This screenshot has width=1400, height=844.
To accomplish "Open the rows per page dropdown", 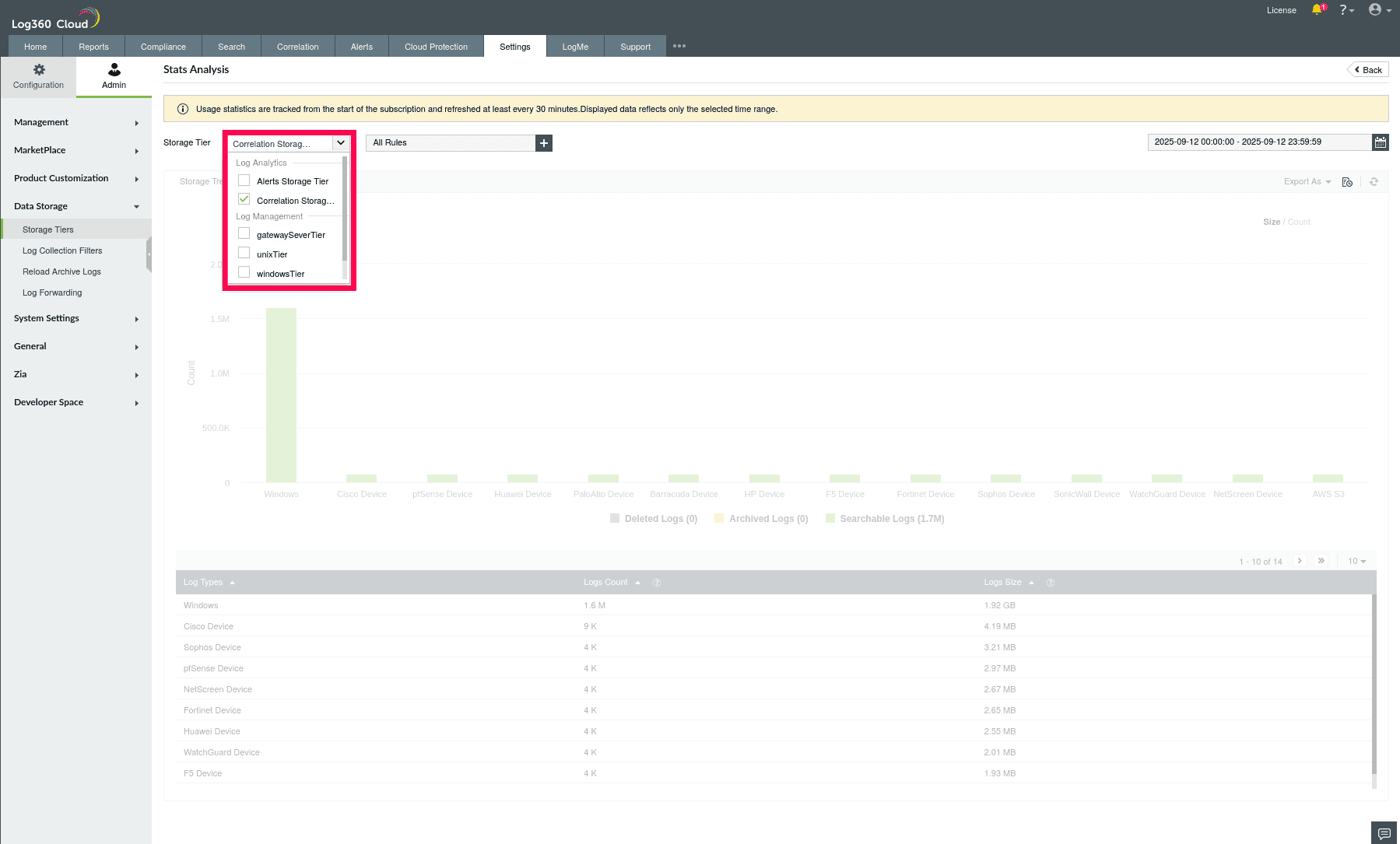I will (x=1357, y=562).
